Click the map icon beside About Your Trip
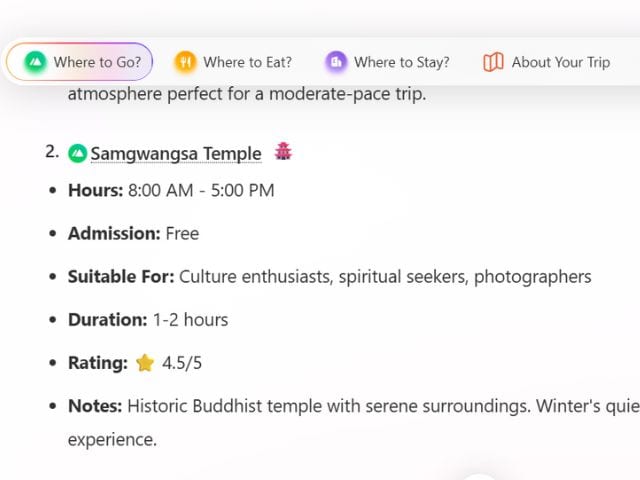 click(493, 62)
